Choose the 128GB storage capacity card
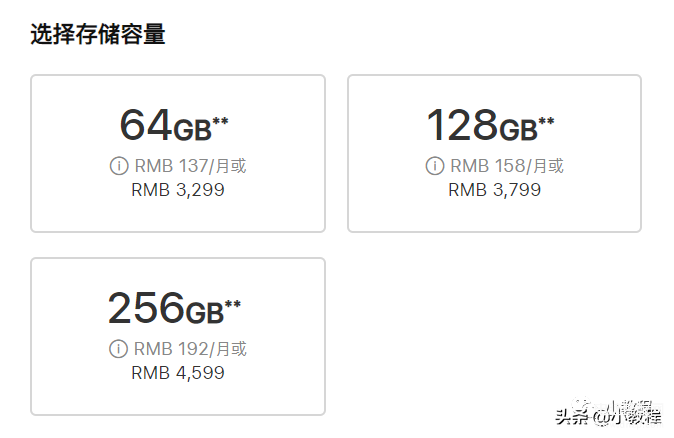This screenshot has height=438, width=674. [494, 153]
